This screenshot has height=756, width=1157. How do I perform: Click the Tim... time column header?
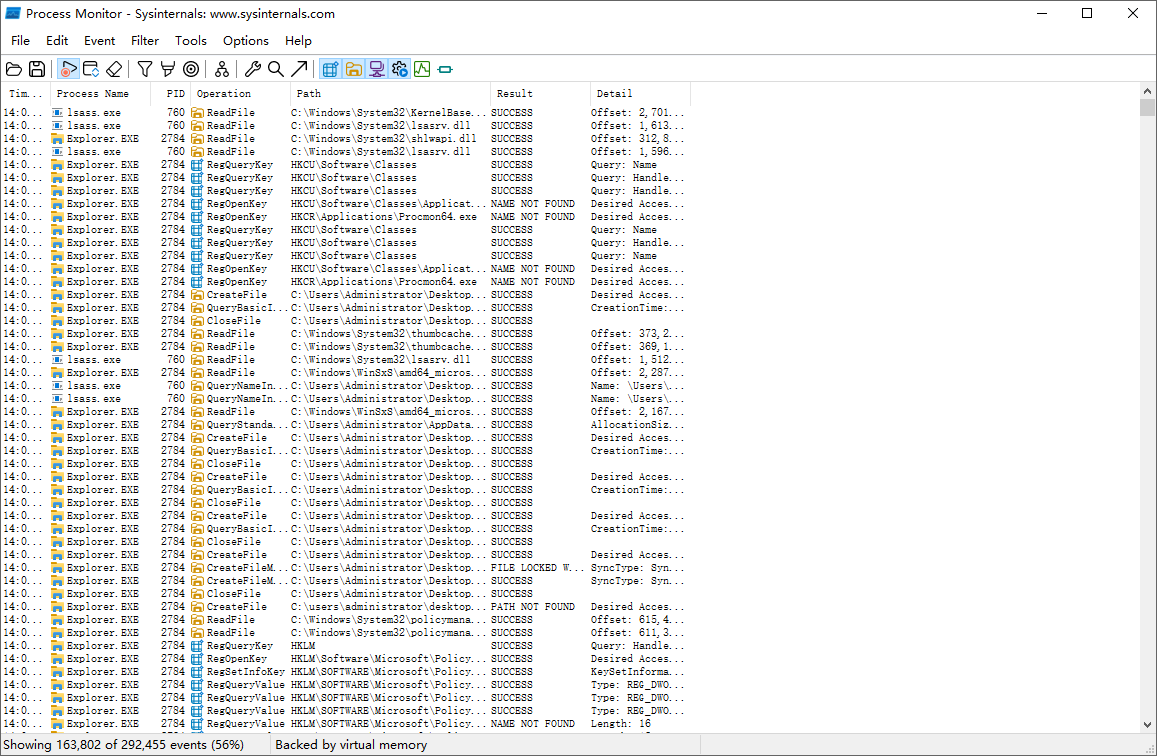pyautogui.click(x=26, y=94)
